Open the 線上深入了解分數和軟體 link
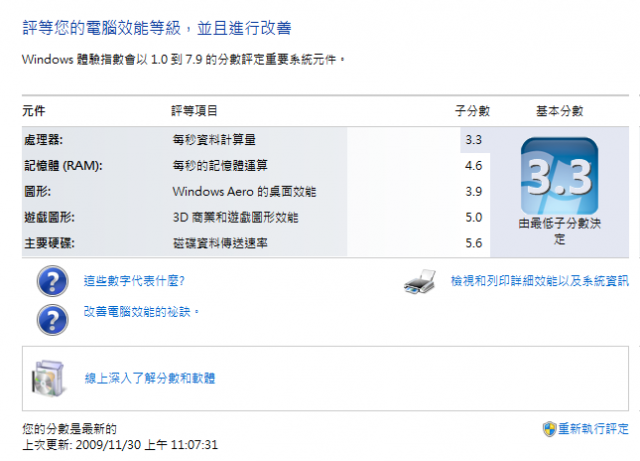 150,379
